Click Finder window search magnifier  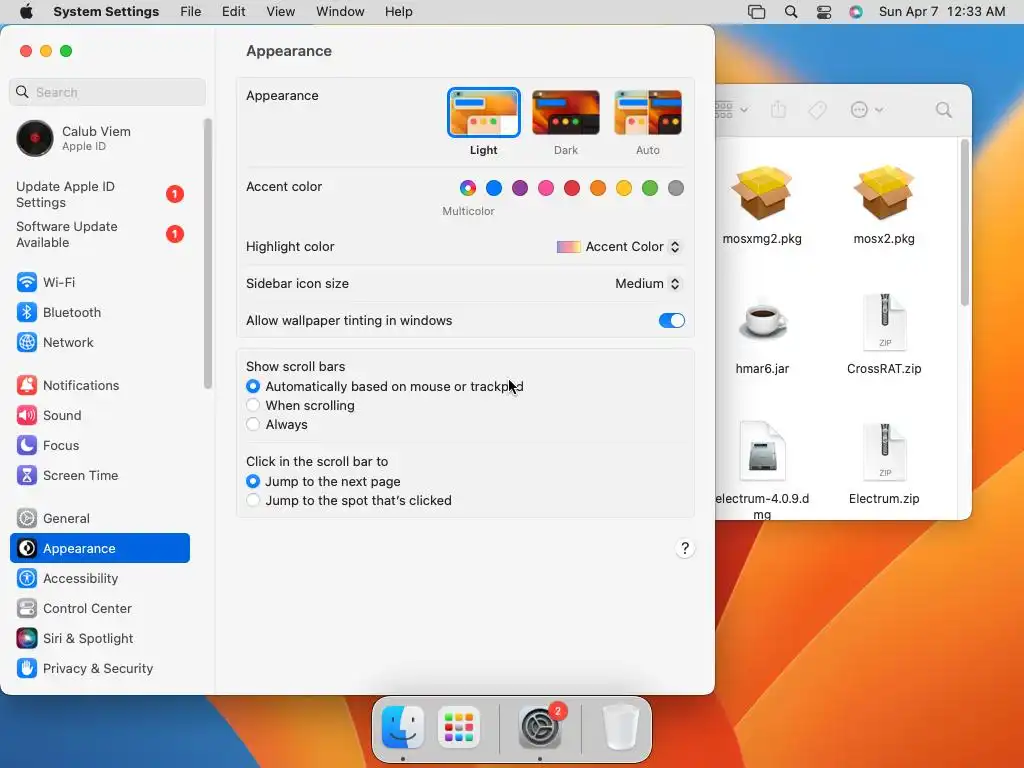click(943, 110)
